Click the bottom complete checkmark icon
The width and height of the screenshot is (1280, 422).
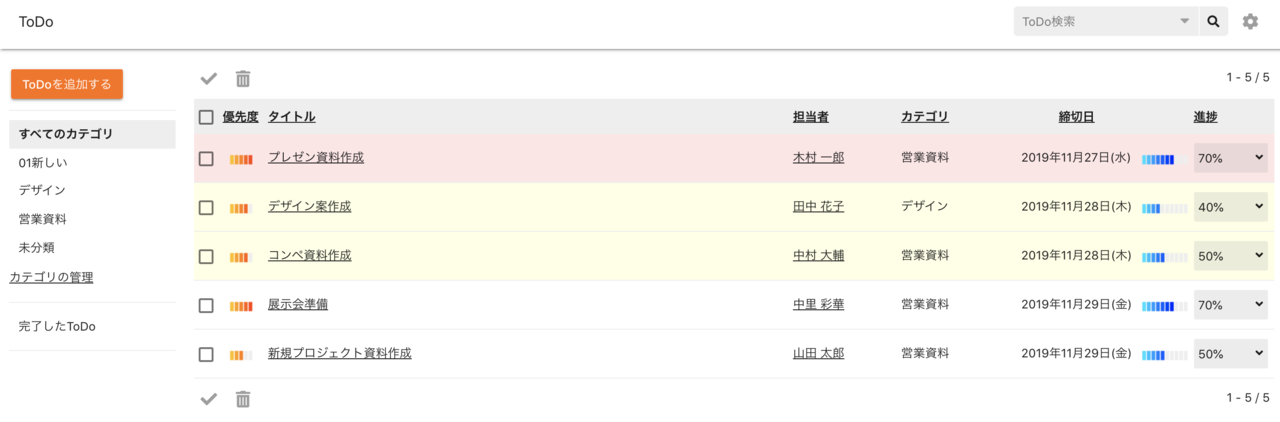click(x=209, y=399)
